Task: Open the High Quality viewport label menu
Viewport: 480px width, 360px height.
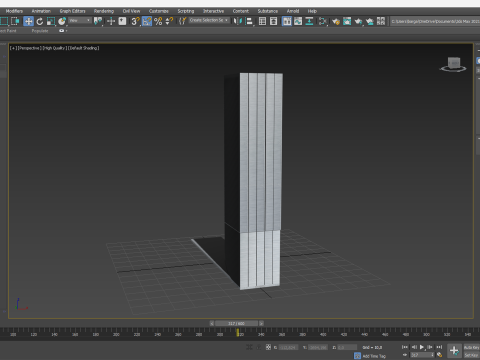Action: [x=54, y=48]
